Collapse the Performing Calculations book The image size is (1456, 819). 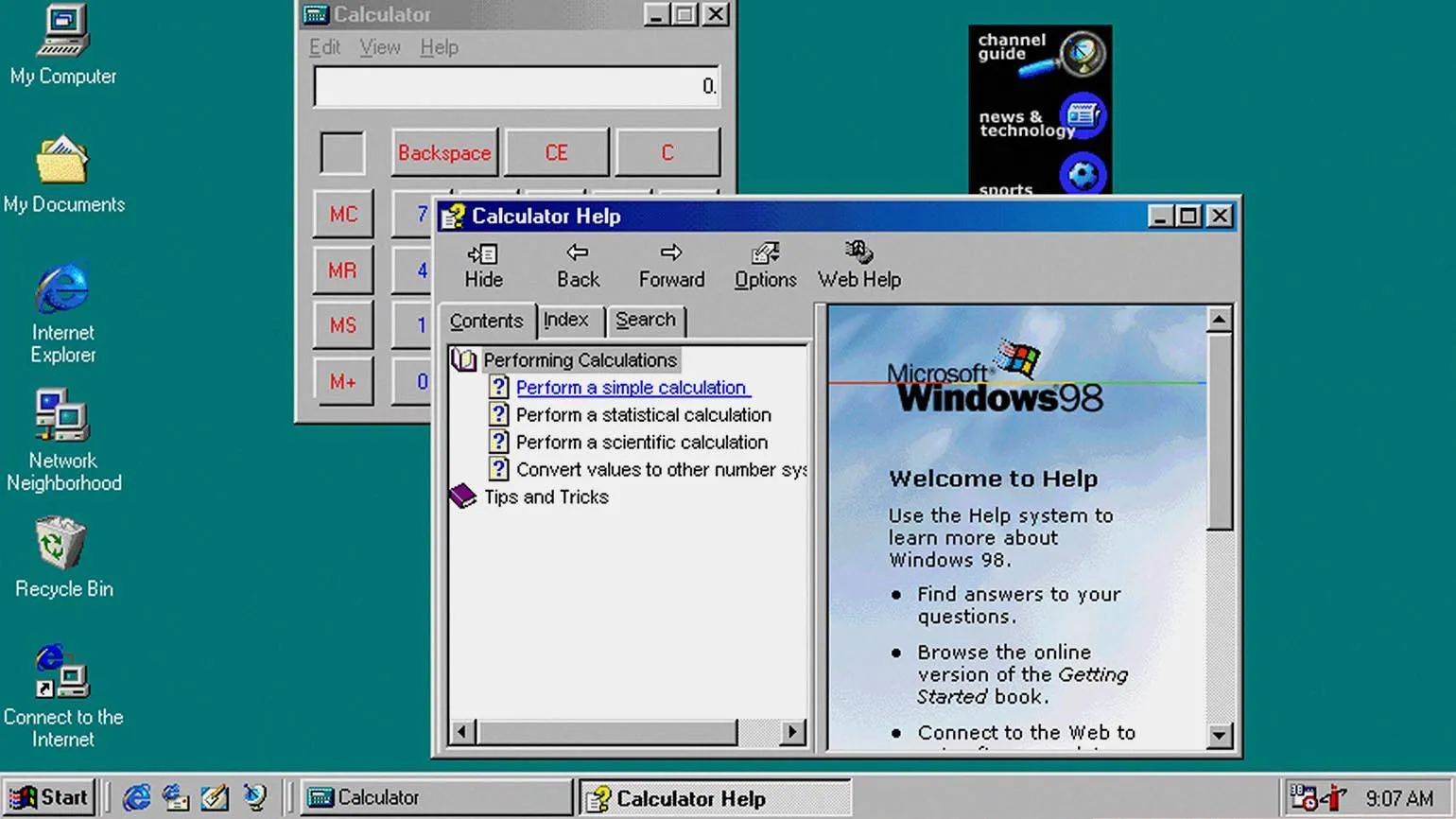point(464,360)
